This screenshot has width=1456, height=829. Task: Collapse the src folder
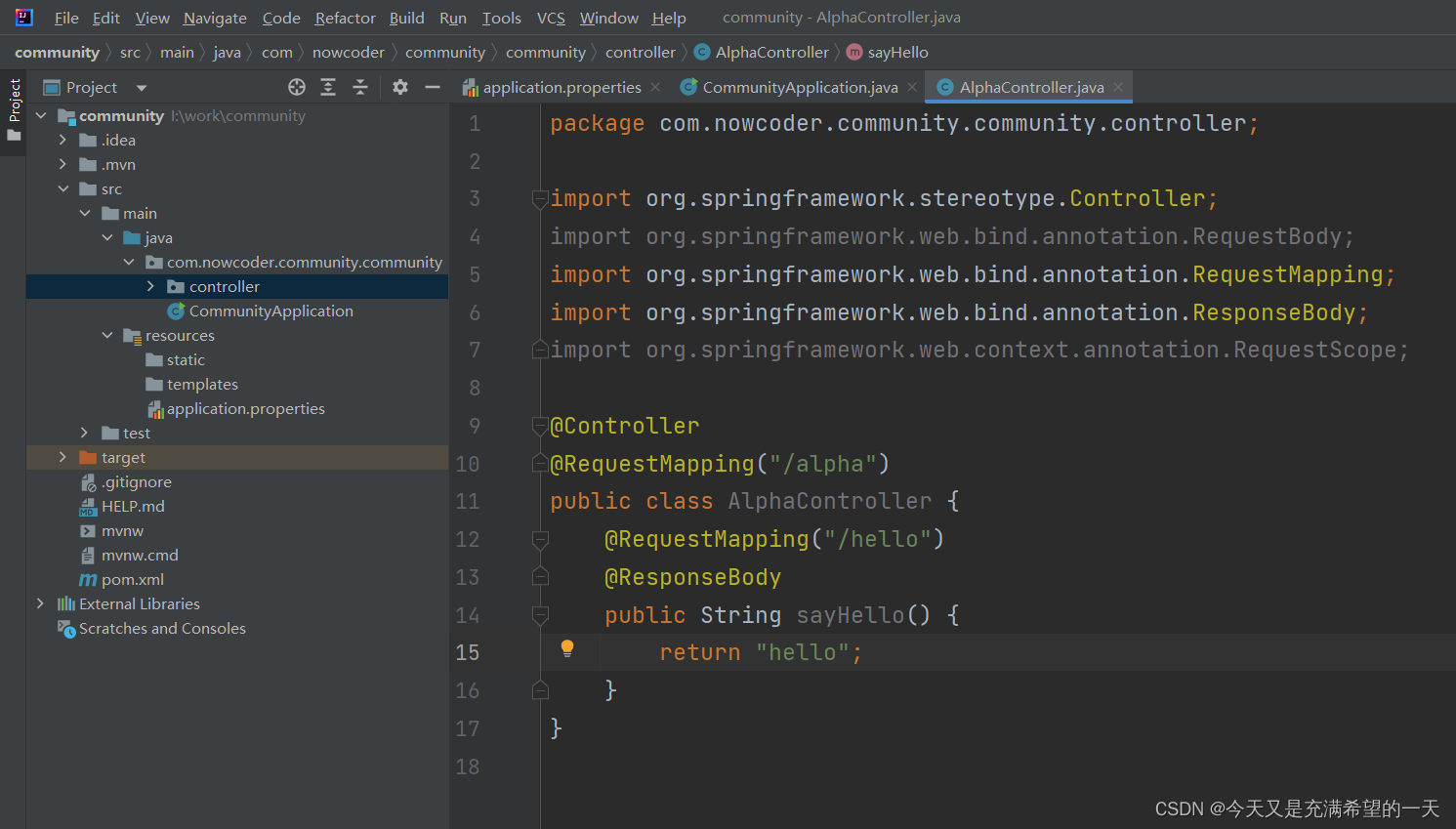(62, 188)
